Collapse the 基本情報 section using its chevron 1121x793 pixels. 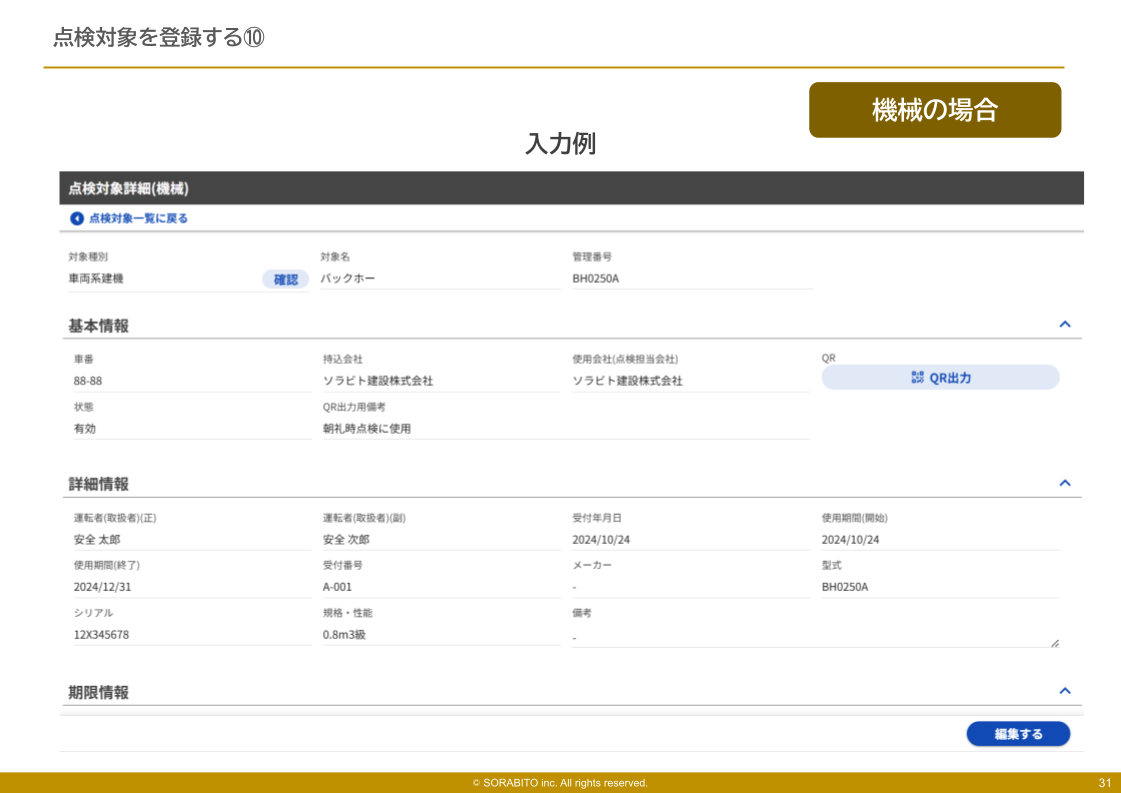[1065, 323]
